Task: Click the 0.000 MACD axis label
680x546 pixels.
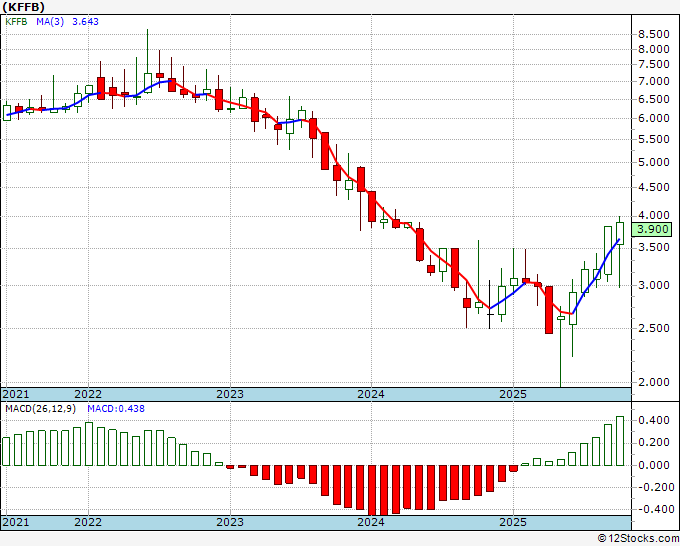Action: point(654,465)
